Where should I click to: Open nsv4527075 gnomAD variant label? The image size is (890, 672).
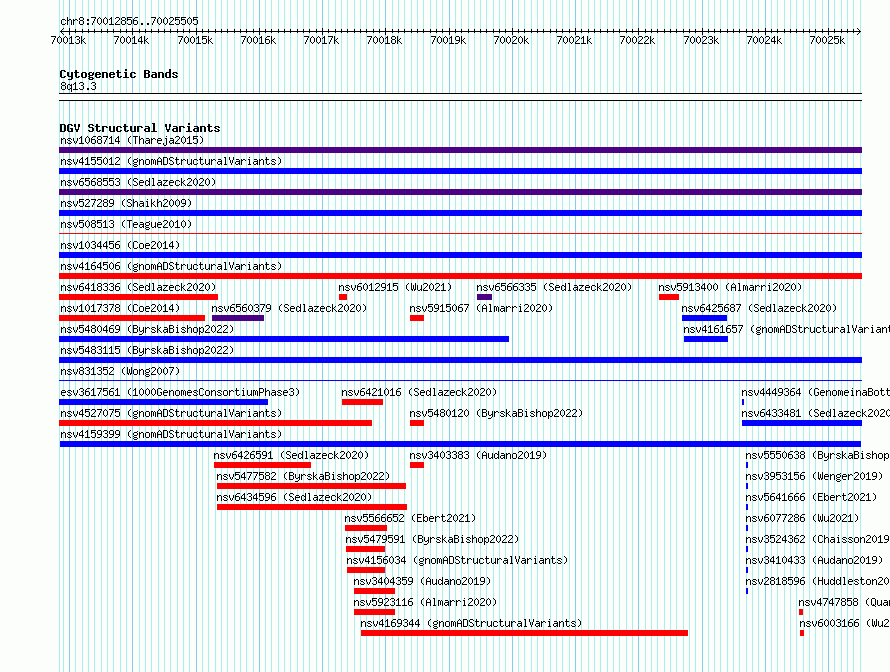click(x=171, y=413)
